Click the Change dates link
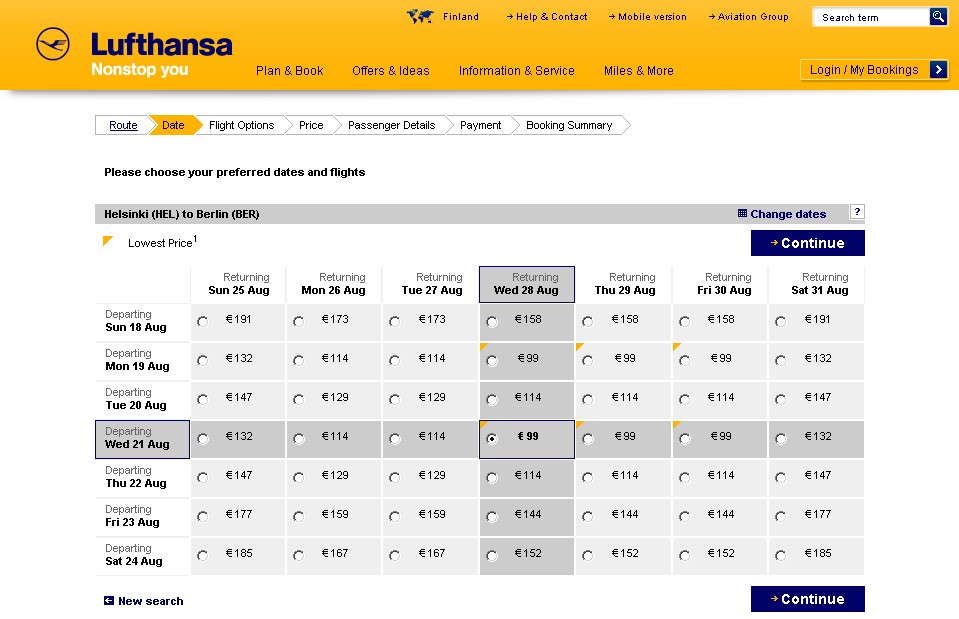 (788, 214)
